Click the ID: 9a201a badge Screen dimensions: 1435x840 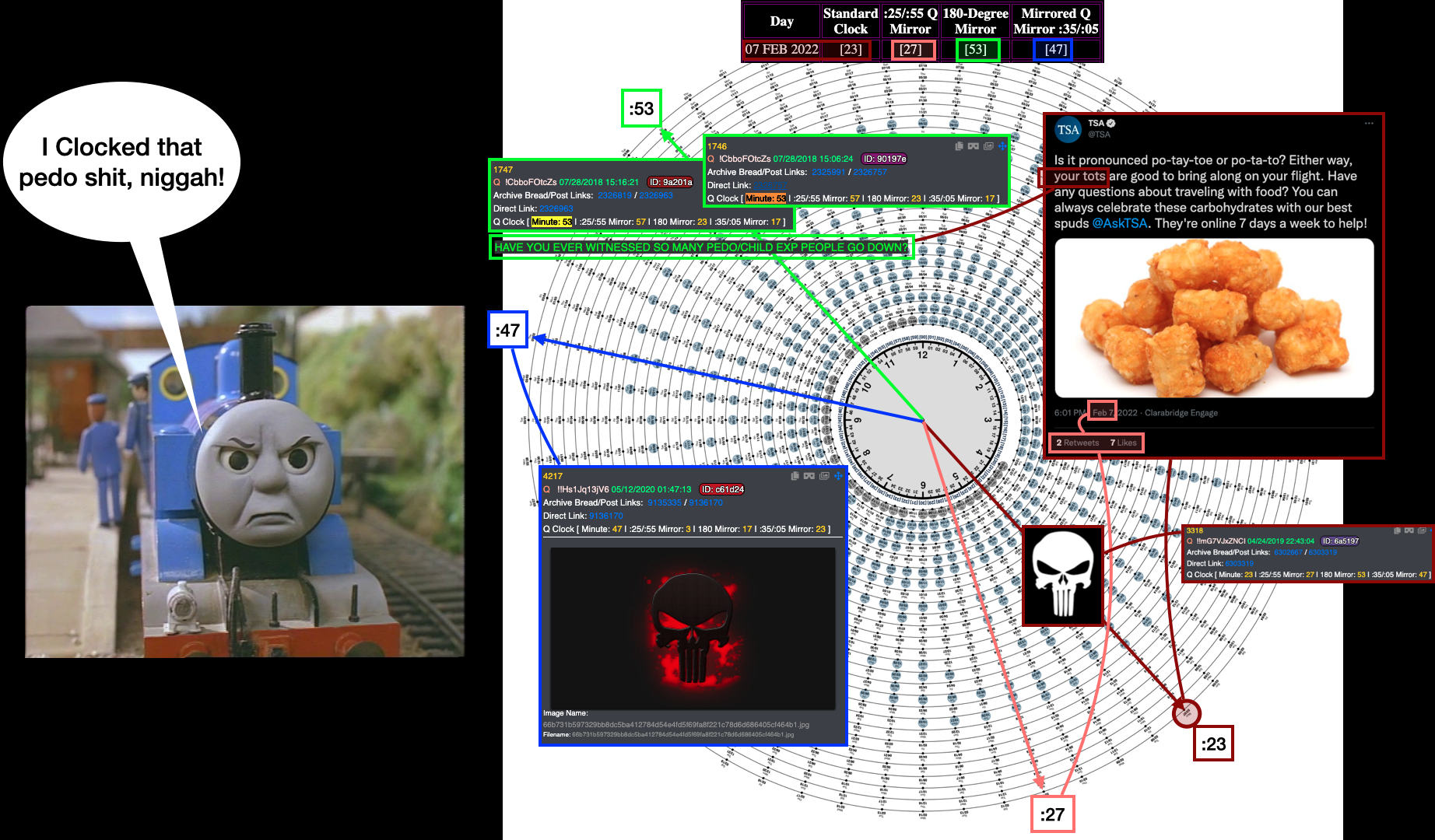(x=671, y=182)
